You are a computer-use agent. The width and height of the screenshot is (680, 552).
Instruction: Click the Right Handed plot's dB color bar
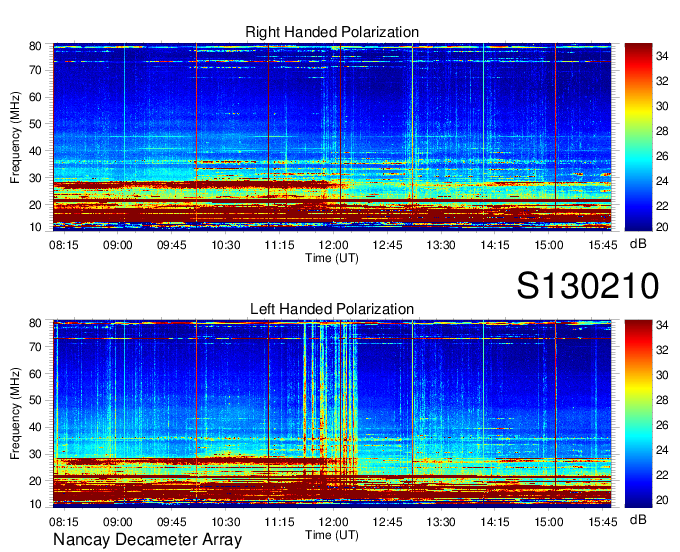(638, 137)
